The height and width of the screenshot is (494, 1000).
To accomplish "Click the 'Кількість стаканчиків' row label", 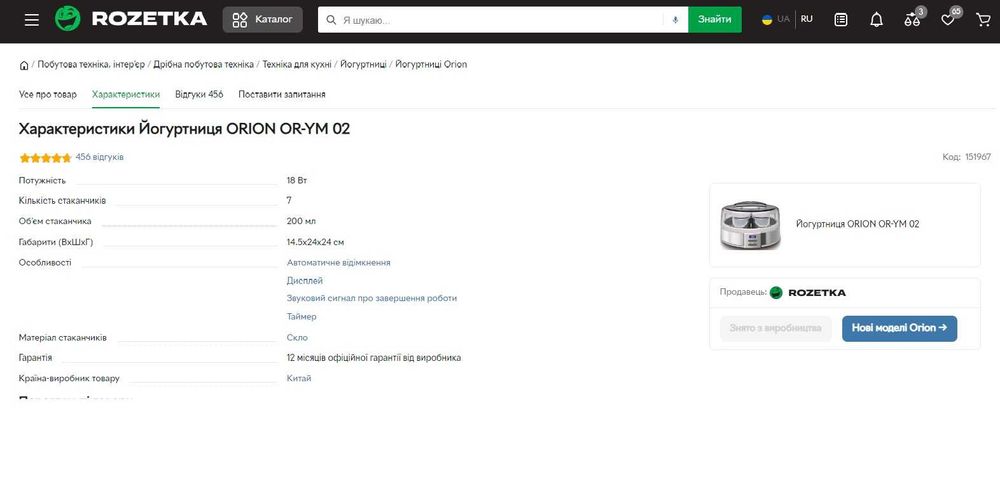I will tap(62, 201).
